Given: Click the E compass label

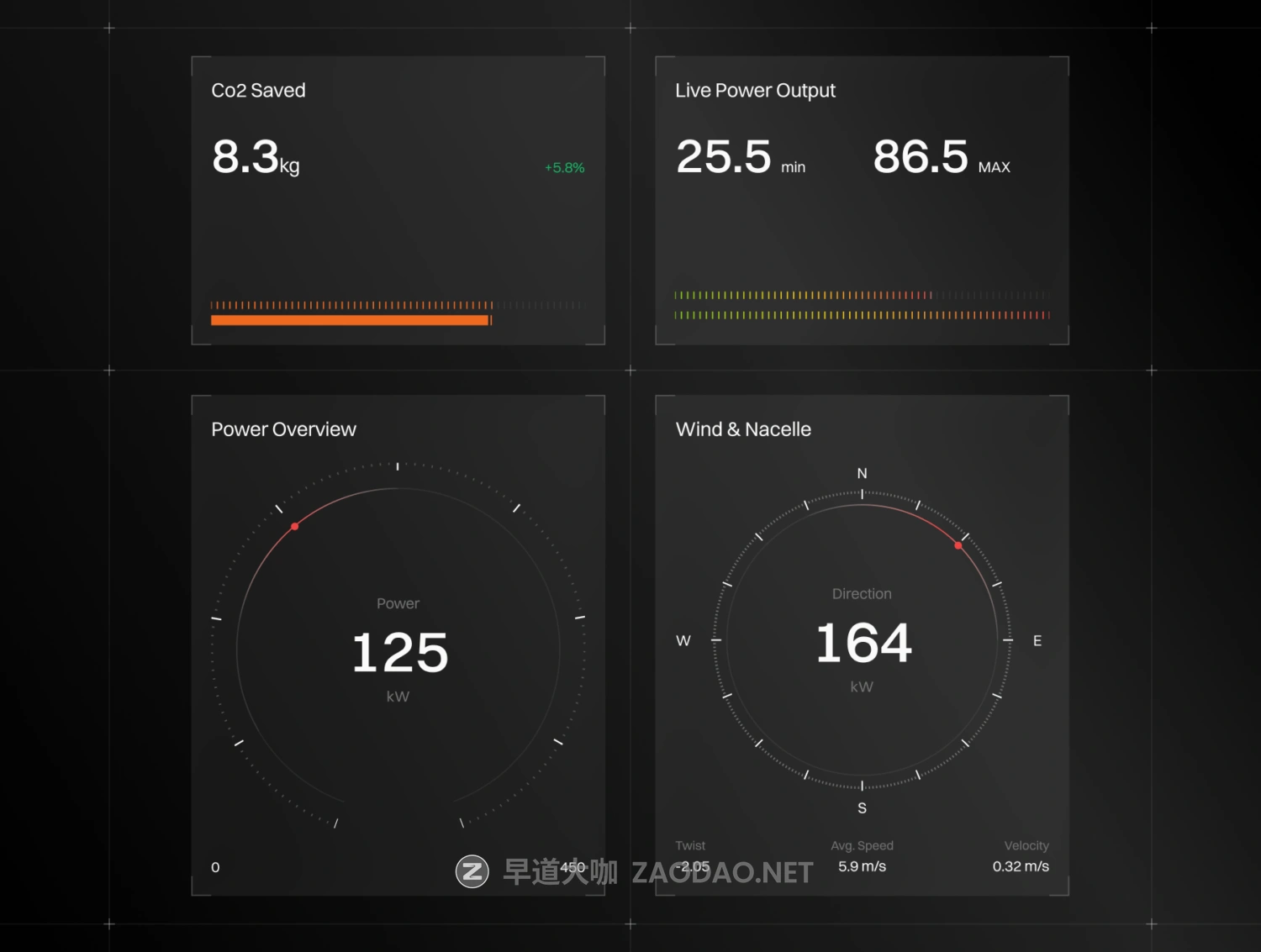Looking at the screenshot, I should coord(1037,641).
